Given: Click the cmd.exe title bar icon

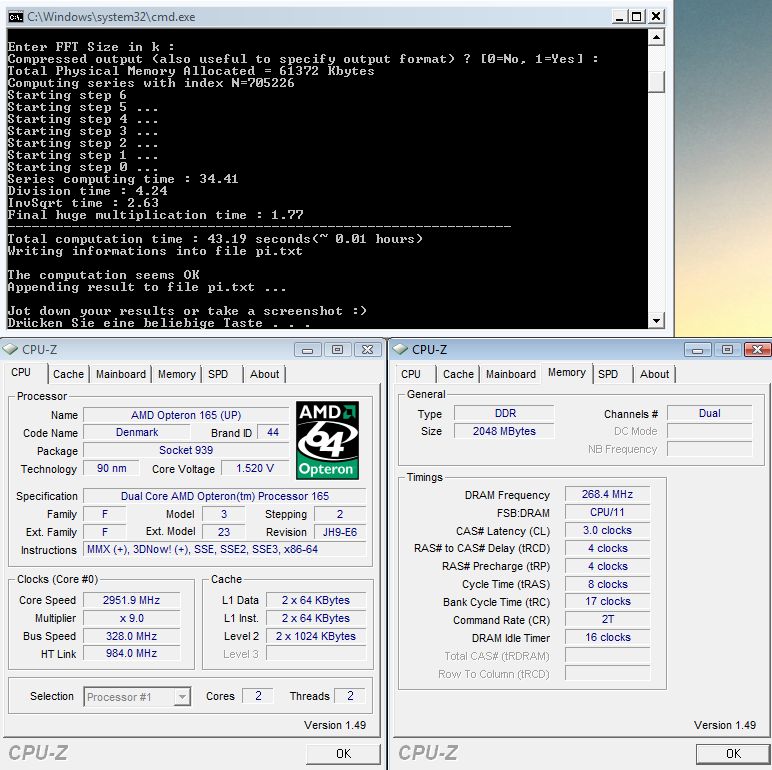Looking at the screenshot, I should click(x=16, y=17).
